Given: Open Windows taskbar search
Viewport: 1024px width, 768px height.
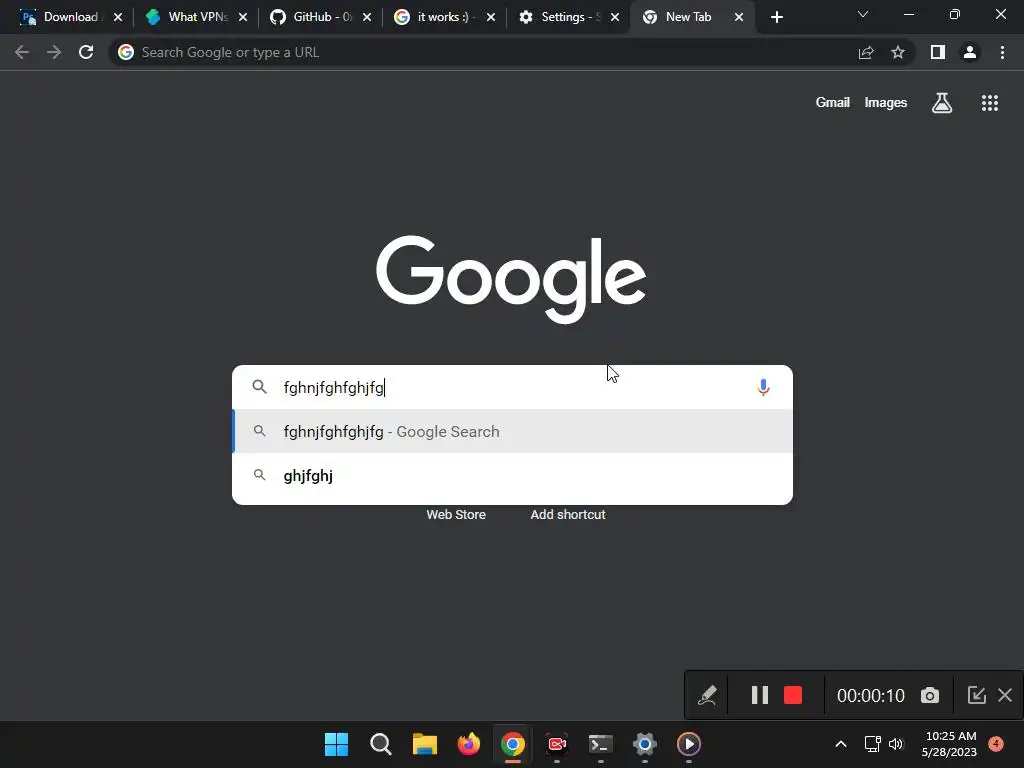Looking at the screenshot, I should pos(381,744).
